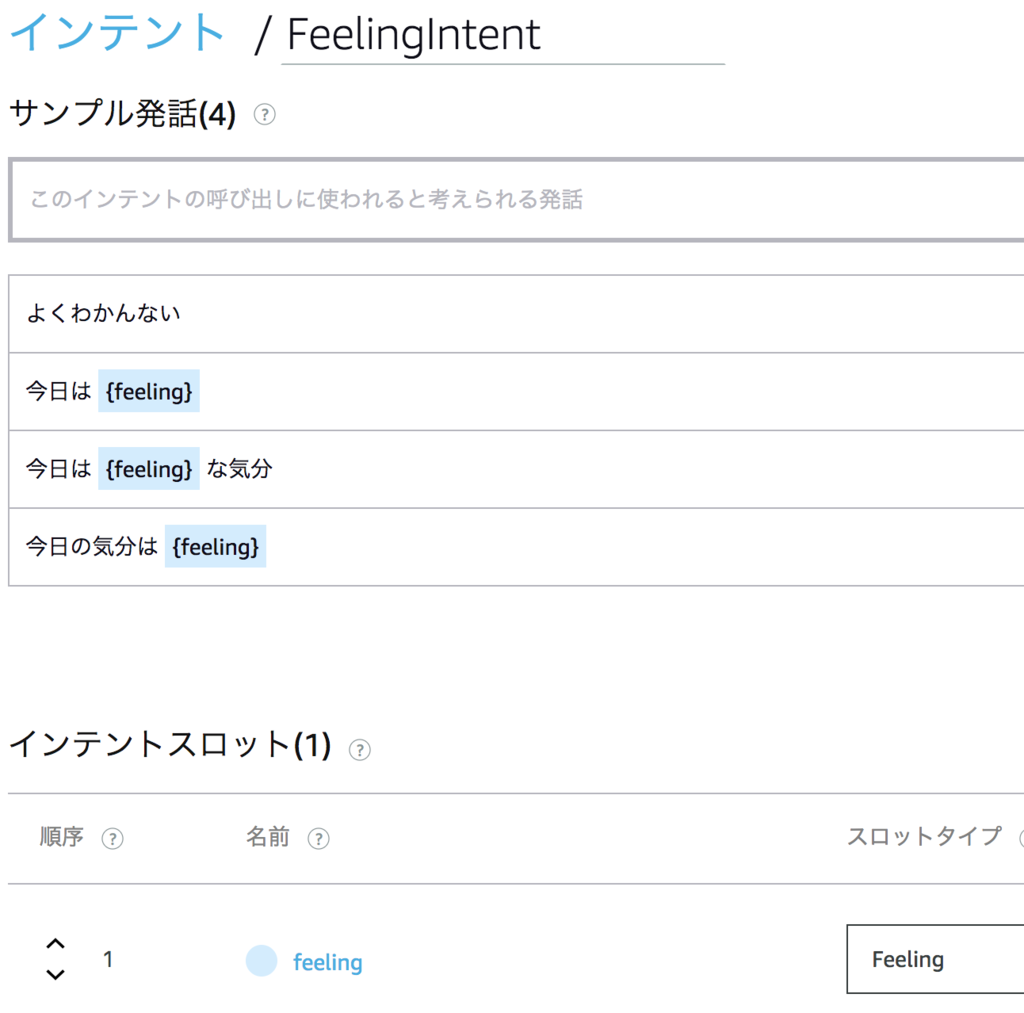Click {feeling} chip in 今日は {feeling} な気分

[x=148, y=469]
